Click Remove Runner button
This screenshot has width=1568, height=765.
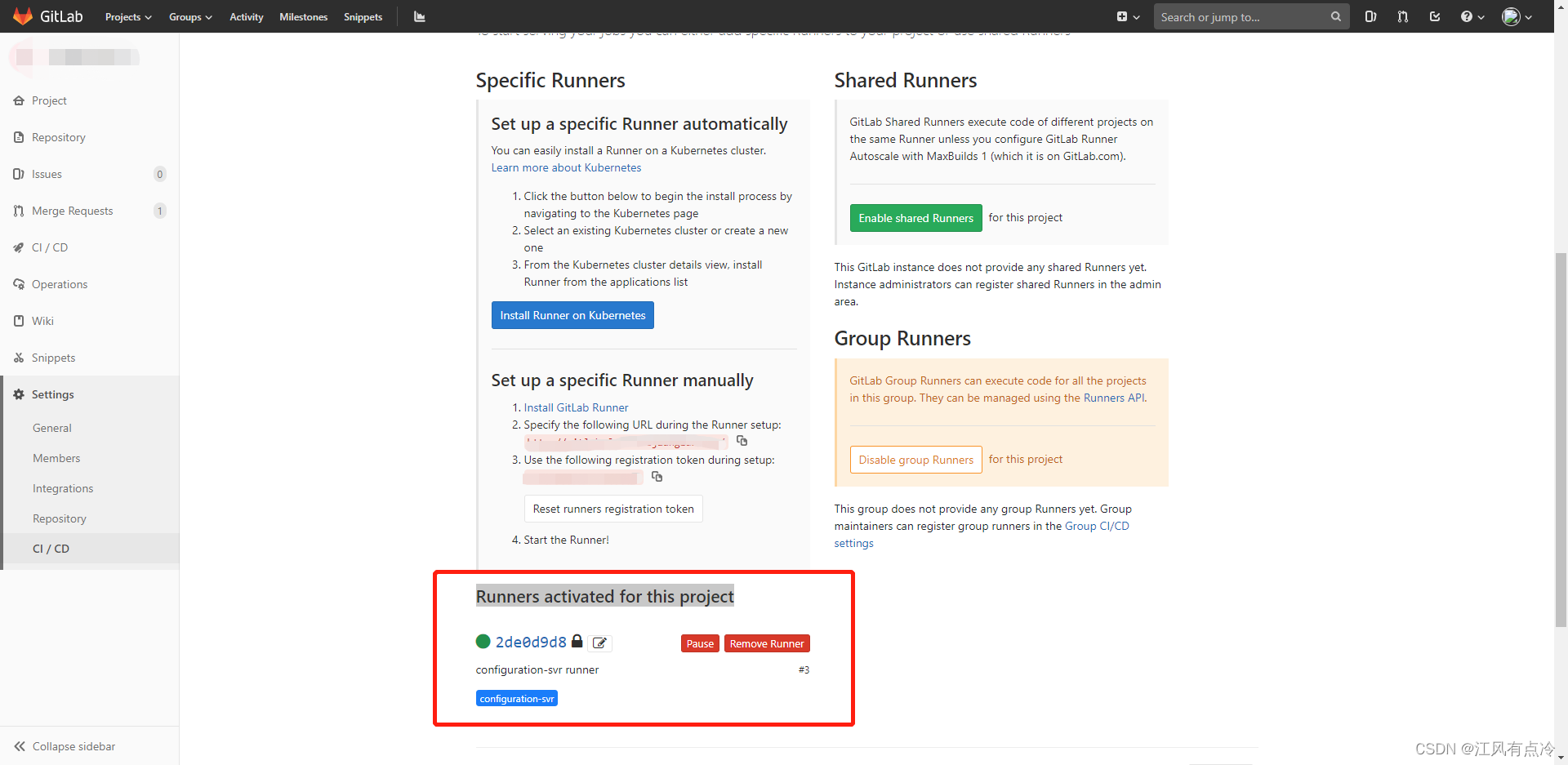[767, 643]
